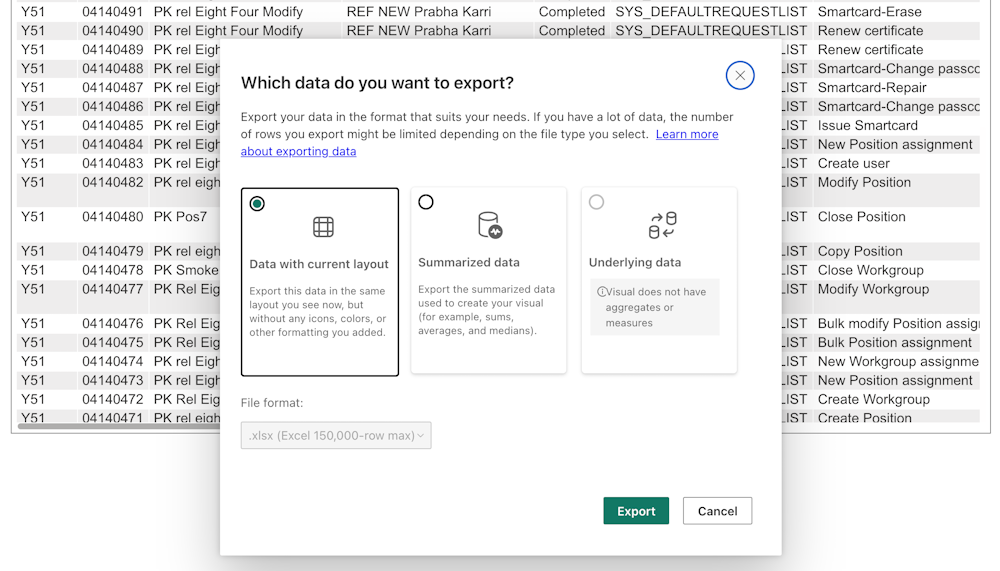Click request number 04140472 in table
The width and height of the screenshot is (1000, 571).
point(112,399)
